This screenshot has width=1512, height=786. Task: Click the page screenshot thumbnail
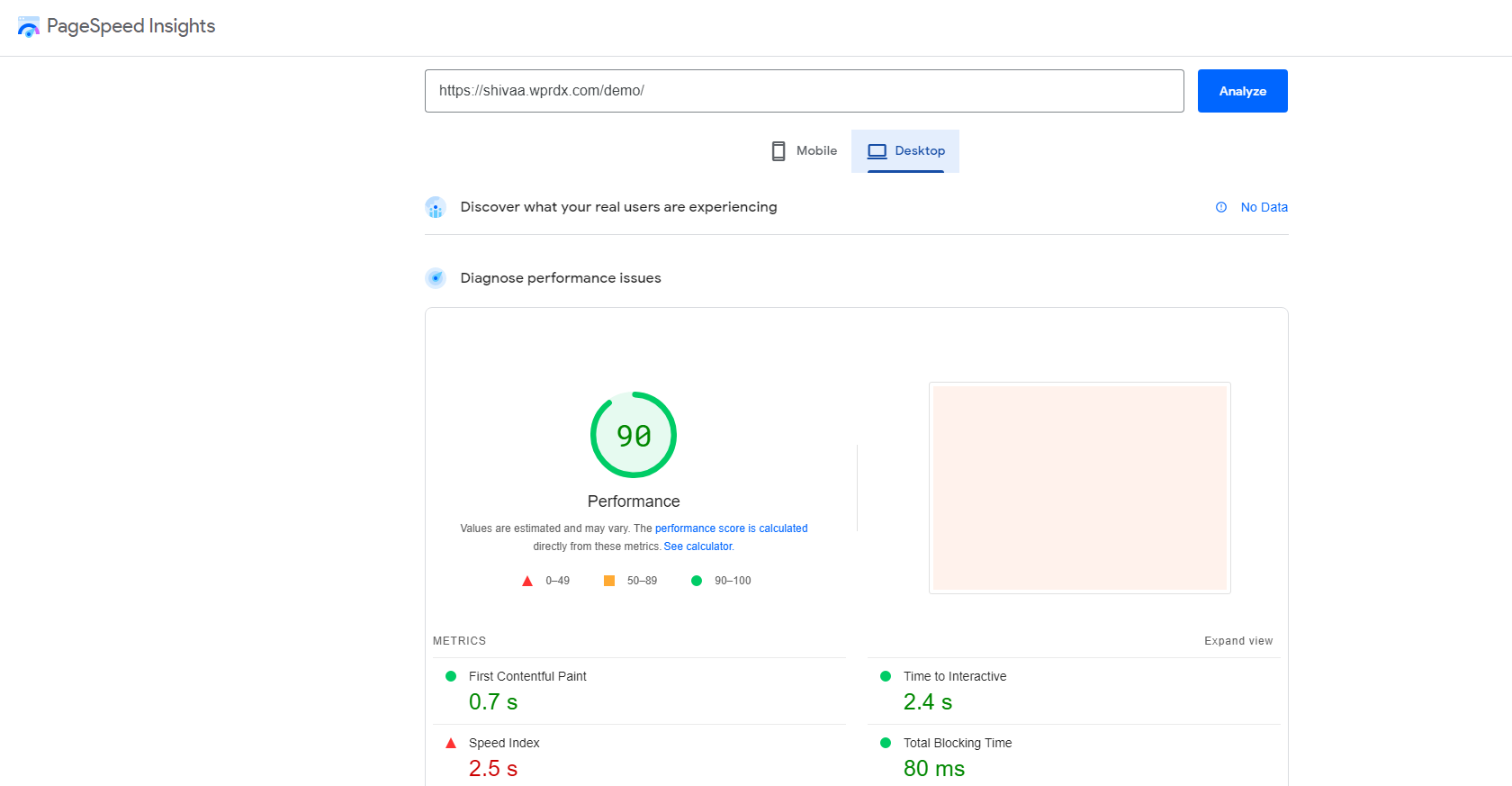1080,488
